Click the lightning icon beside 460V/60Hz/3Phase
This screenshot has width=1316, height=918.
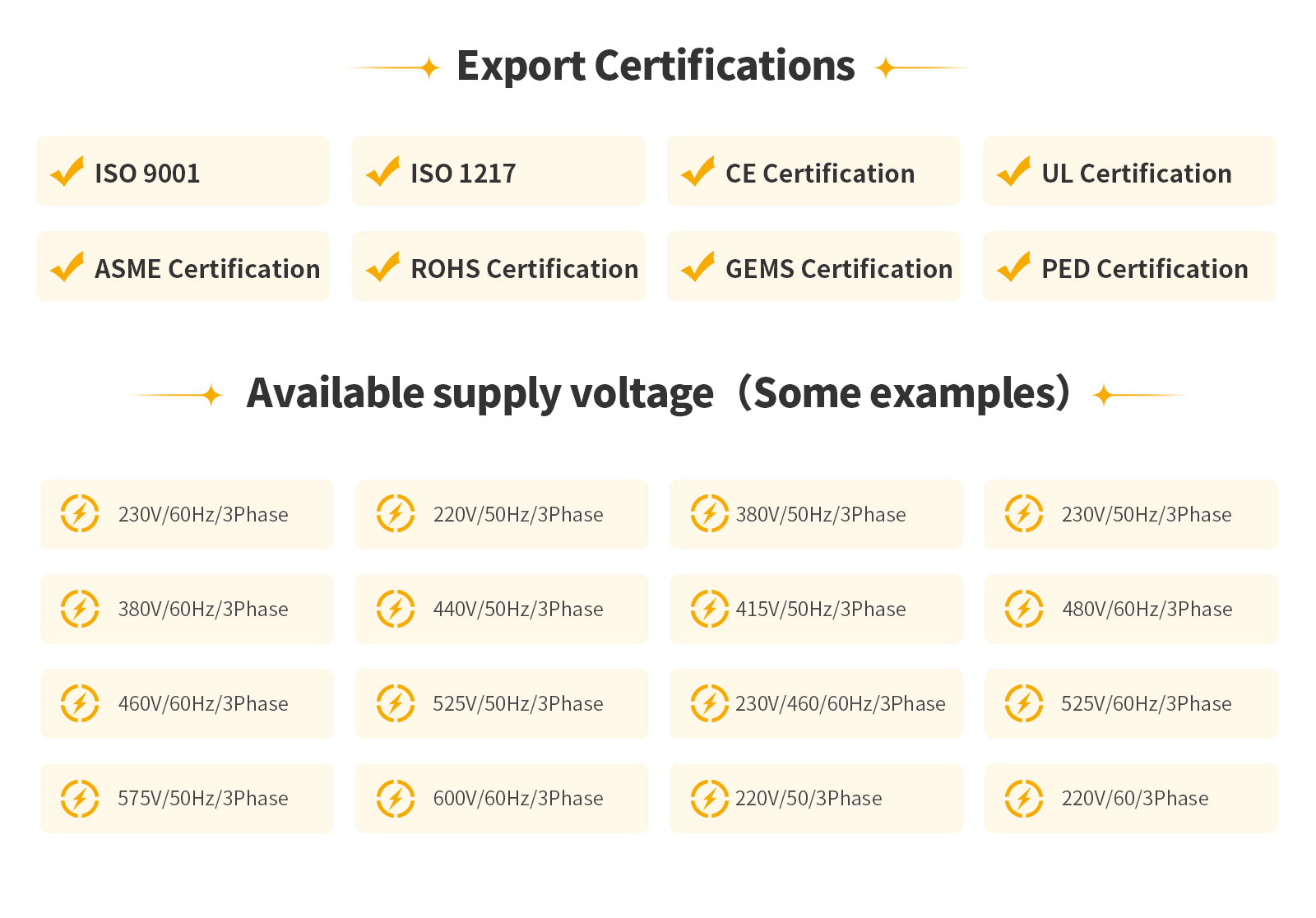click(x=80, y=703)
